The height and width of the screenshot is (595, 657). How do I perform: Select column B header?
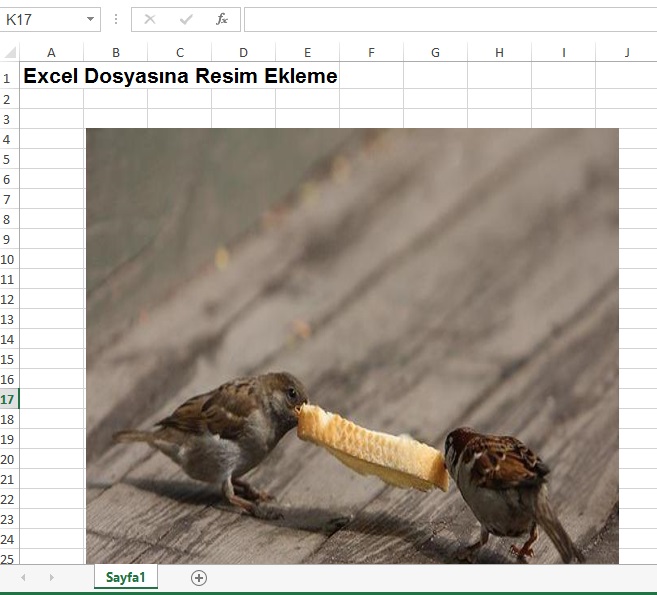[116, 52]
